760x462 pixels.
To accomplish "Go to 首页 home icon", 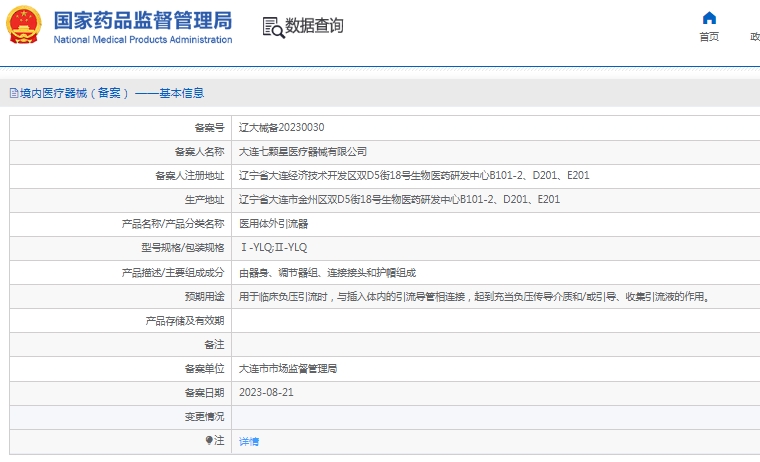I will pos(709,18).
